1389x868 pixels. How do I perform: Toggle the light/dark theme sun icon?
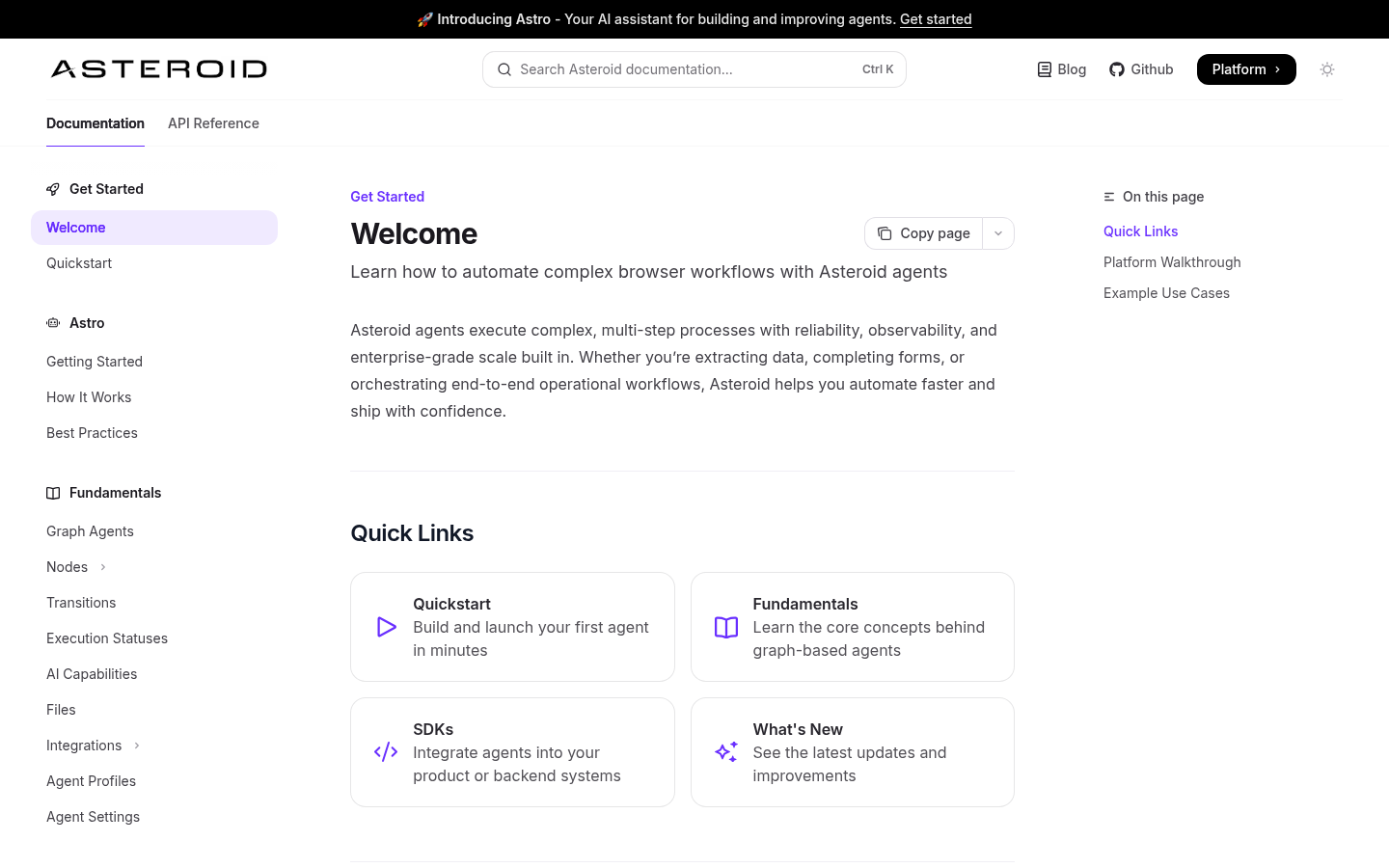point(1327,69)
